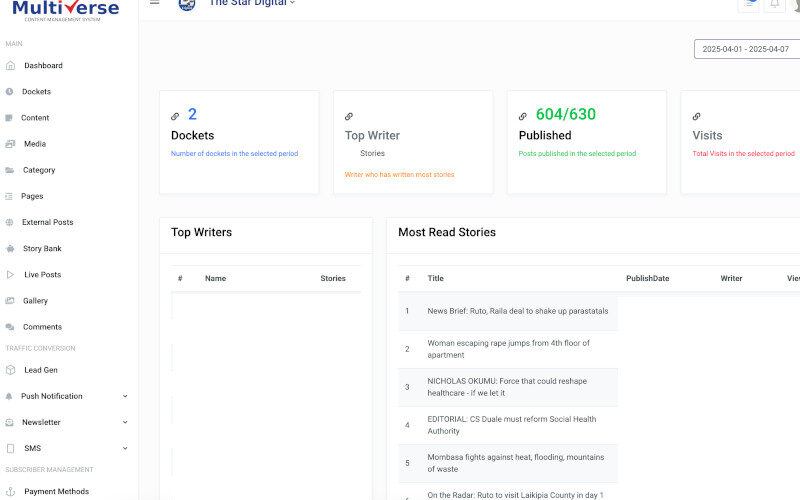The height and width of the screenshot is (500, 800).
Task: Click the notification bell icon in header
Action: [774, 4]
